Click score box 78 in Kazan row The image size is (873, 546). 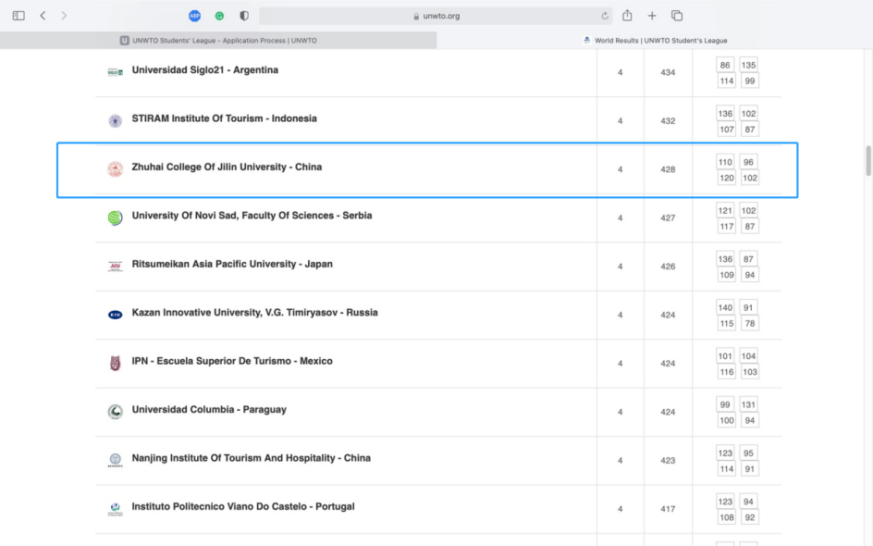[750, 323]
